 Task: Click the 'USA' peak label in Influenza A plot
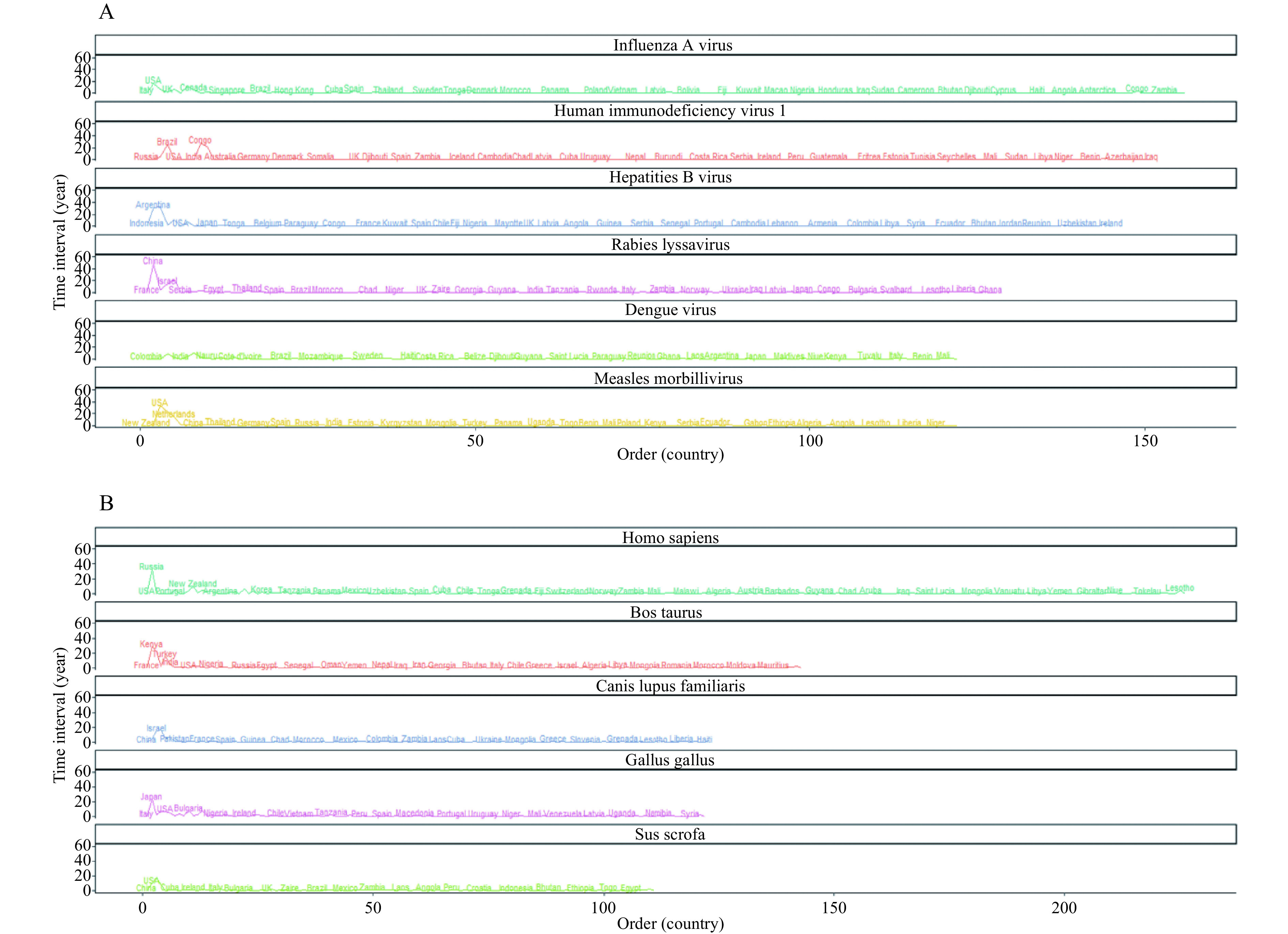153,81
